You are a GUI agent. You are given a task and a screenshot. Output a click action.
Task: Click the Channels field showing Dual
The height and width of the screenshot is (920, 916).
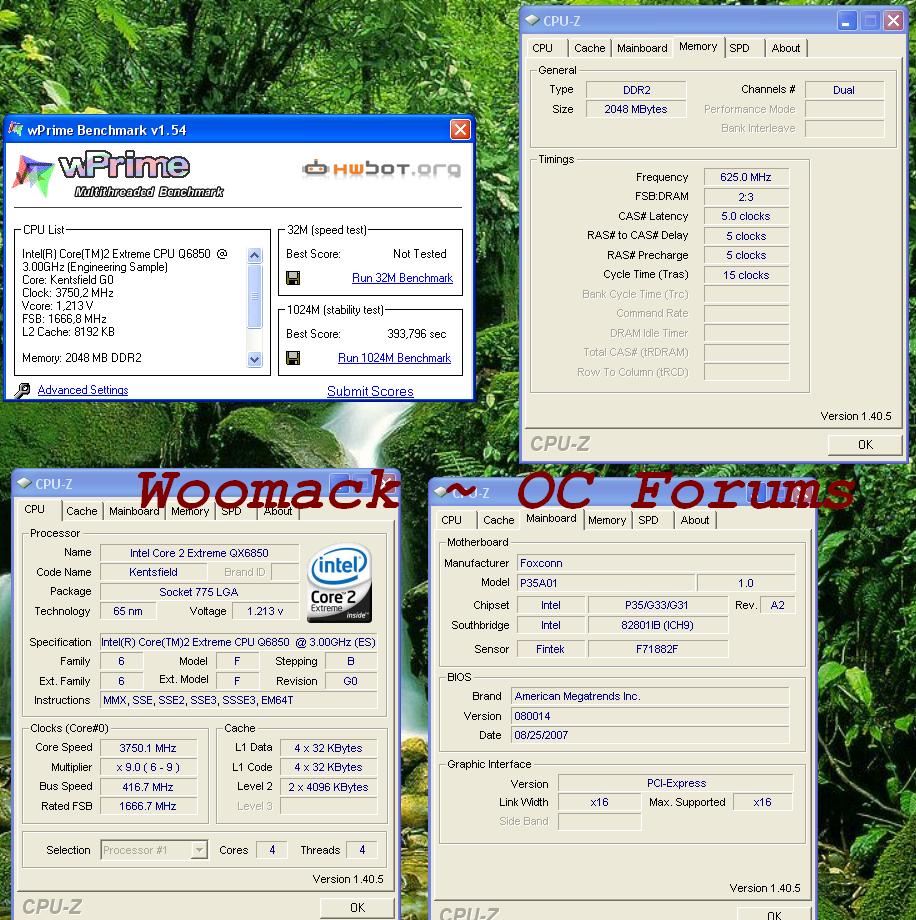844,90
